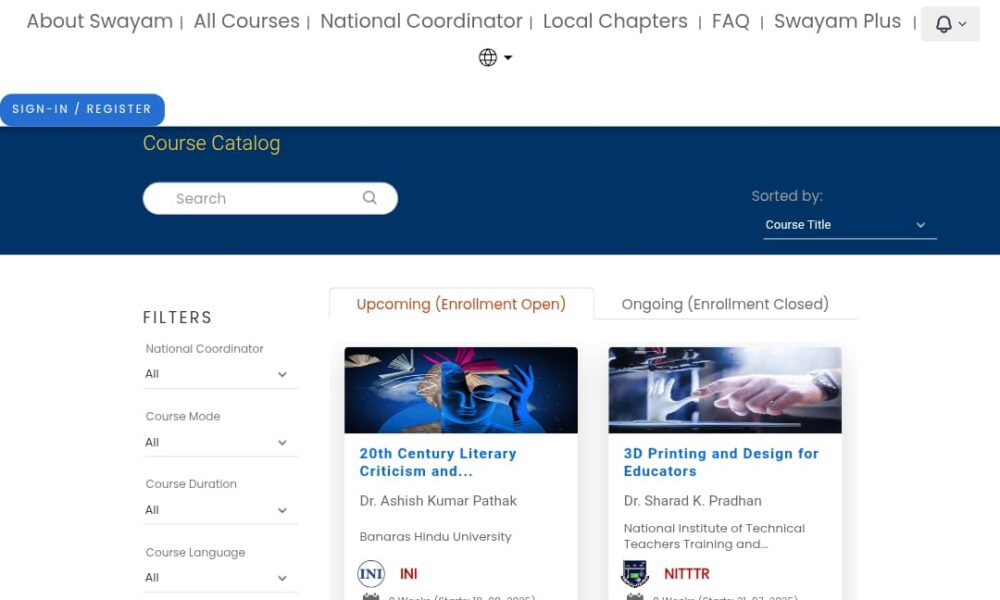The height and width of the screenshot is (600, 1000).
Task: Open the Swayam Plus menu link
Action: point(837,21)
